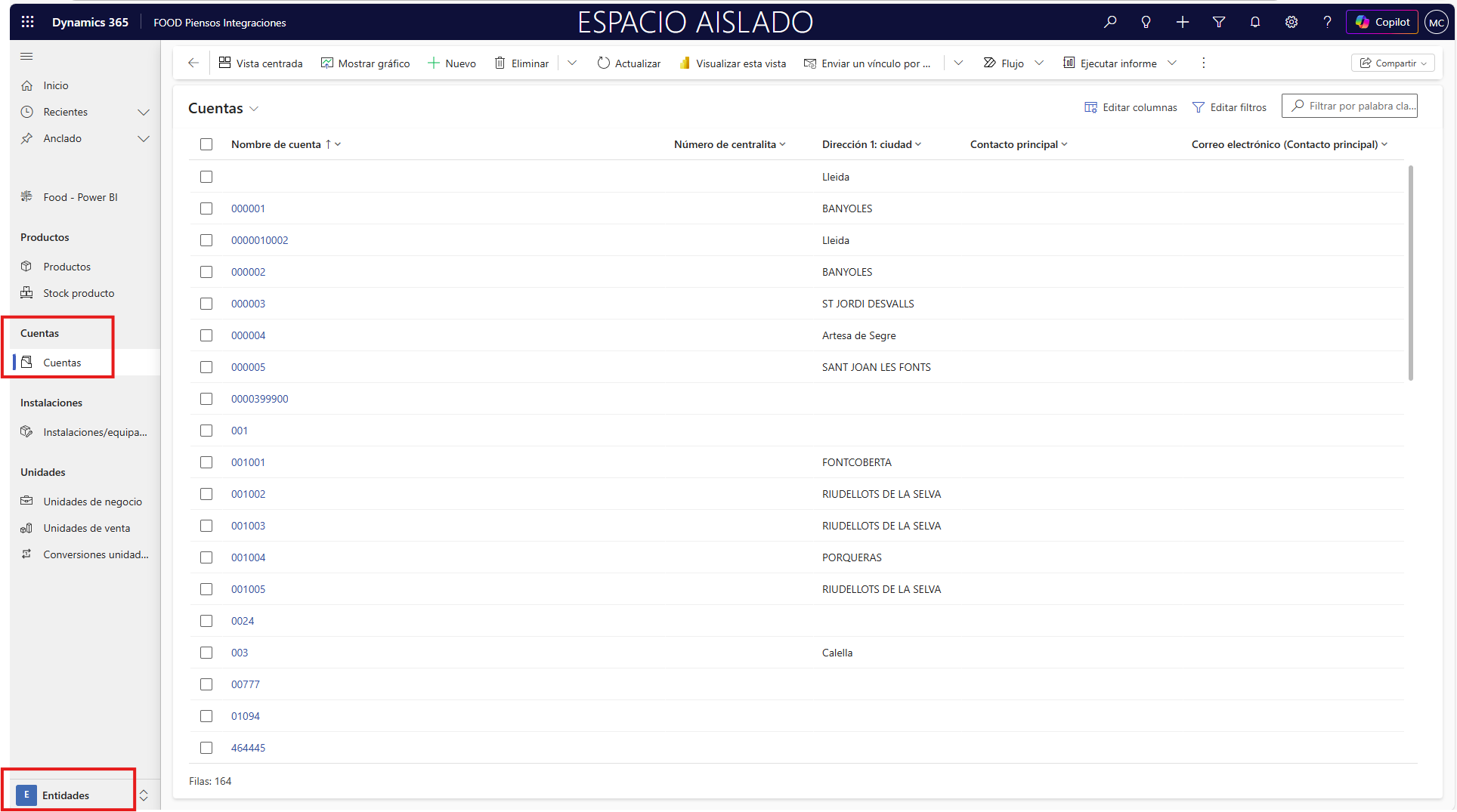The height and width of the screenshot is (812, 1457).
Task: Go to Stock producto in sidebar
Action: point(79,293)
